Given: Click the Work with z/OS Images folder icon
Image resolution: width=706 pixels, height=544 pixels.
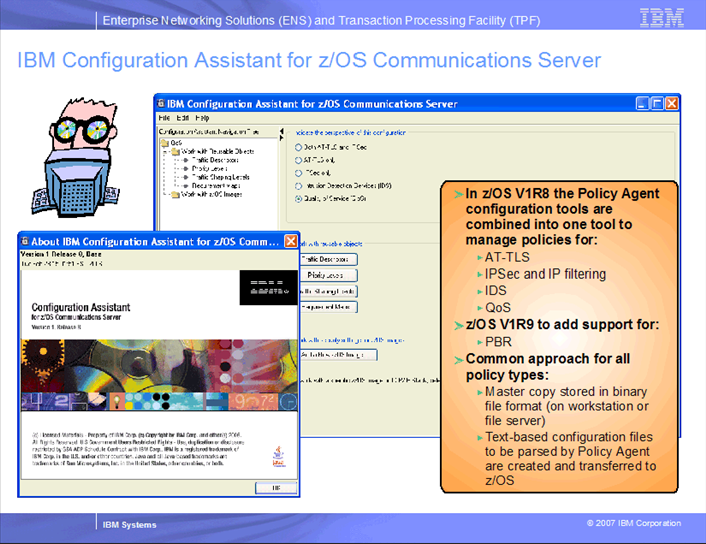Looking at the screenshot, I should [x=176, y=195].
